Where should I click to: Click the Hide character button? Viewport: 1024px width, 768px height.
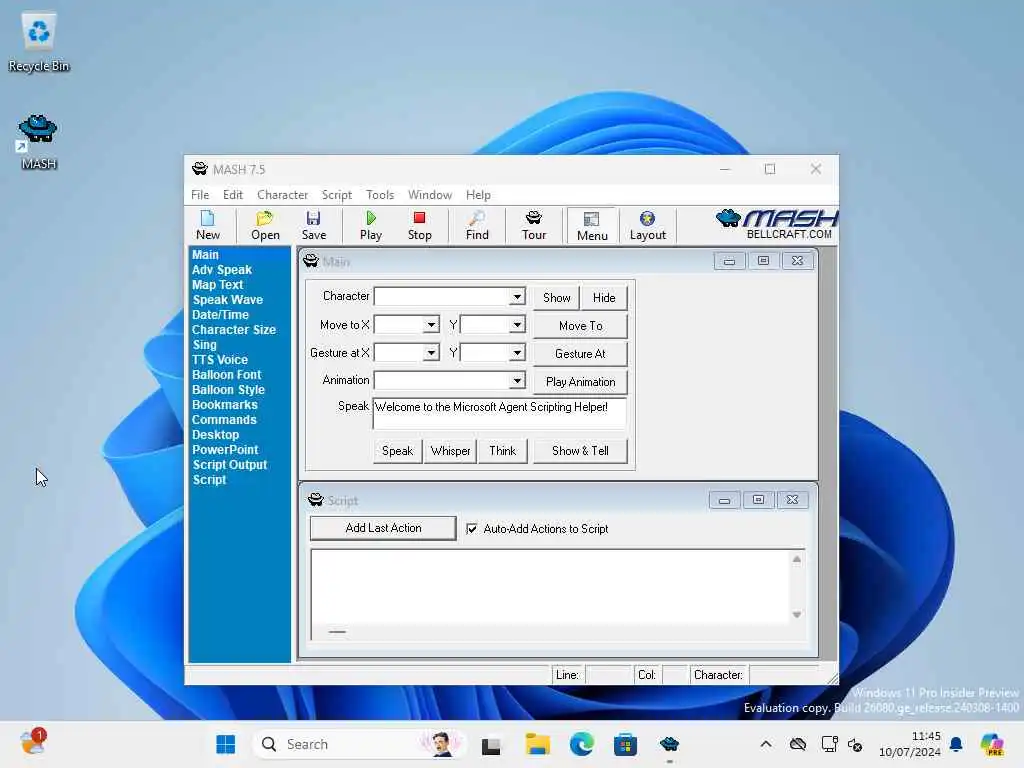pyautogui.click(x=604, y=298)
